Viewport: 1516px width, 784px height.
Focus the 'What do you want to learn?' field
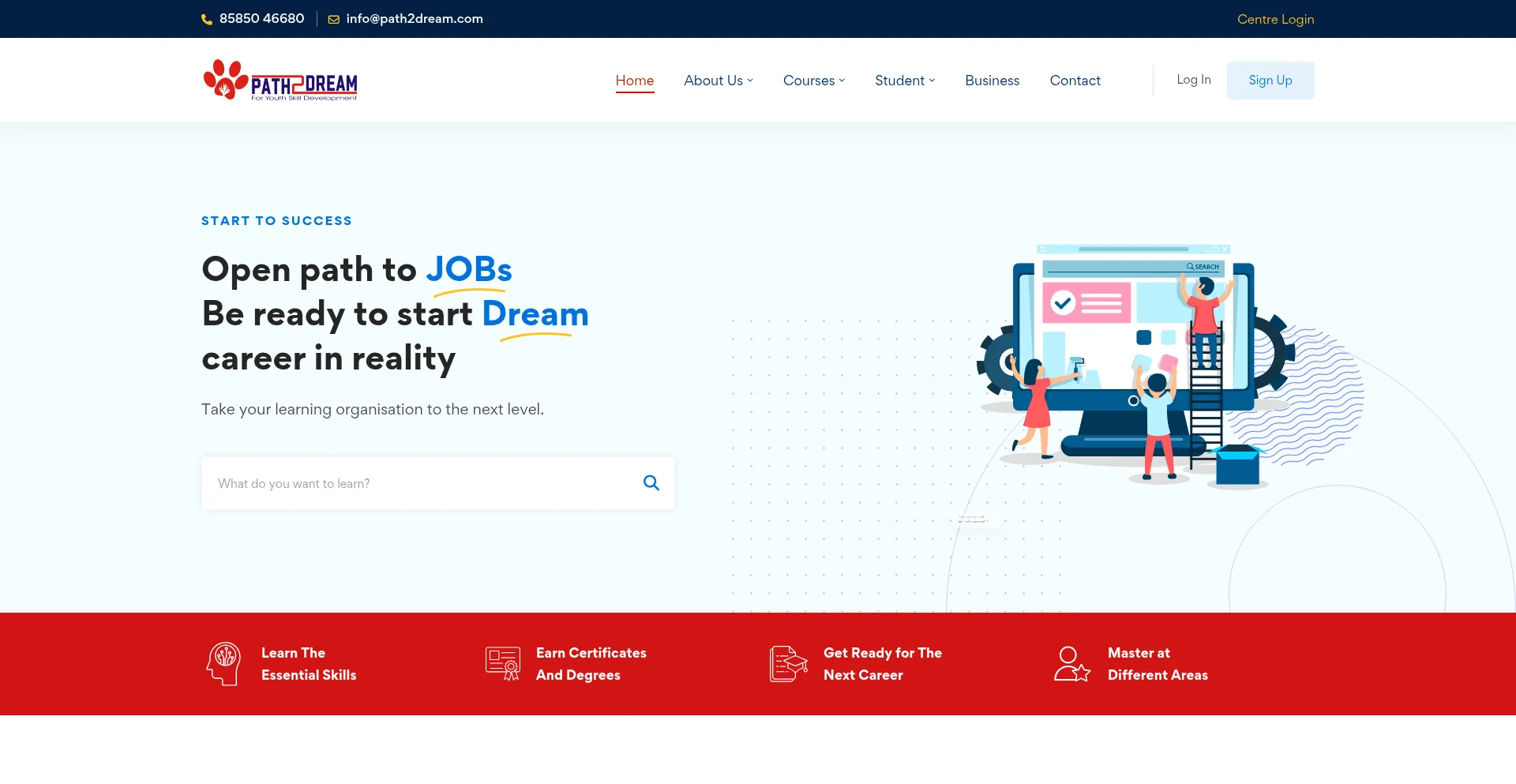(422, 483)
